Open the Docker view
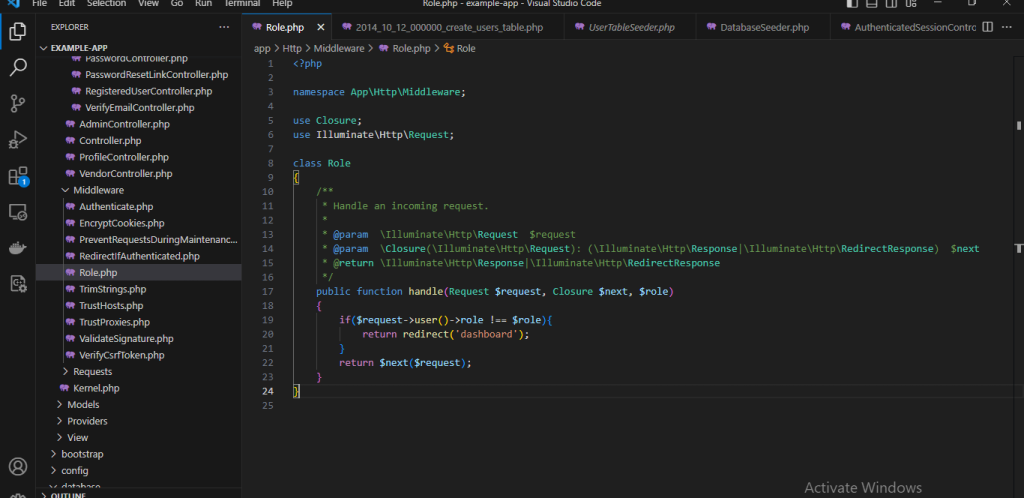The height and width of the screenshot is (498, 1024). coord(18,248)
